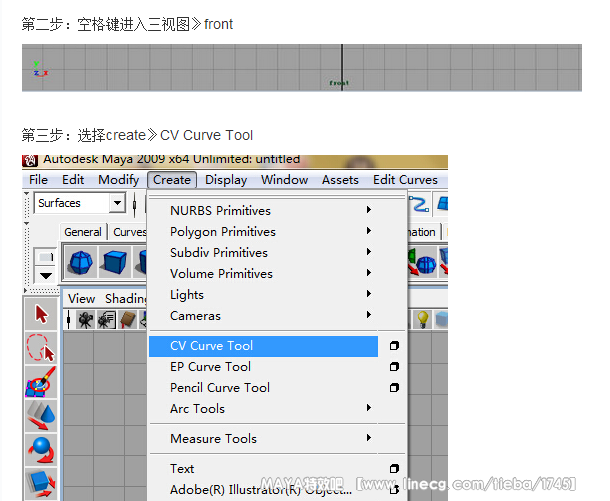Click the select camera icon in panel toolbar
Image resolution: width=610 pixels, height=501 pixels.
coord(85,320)
